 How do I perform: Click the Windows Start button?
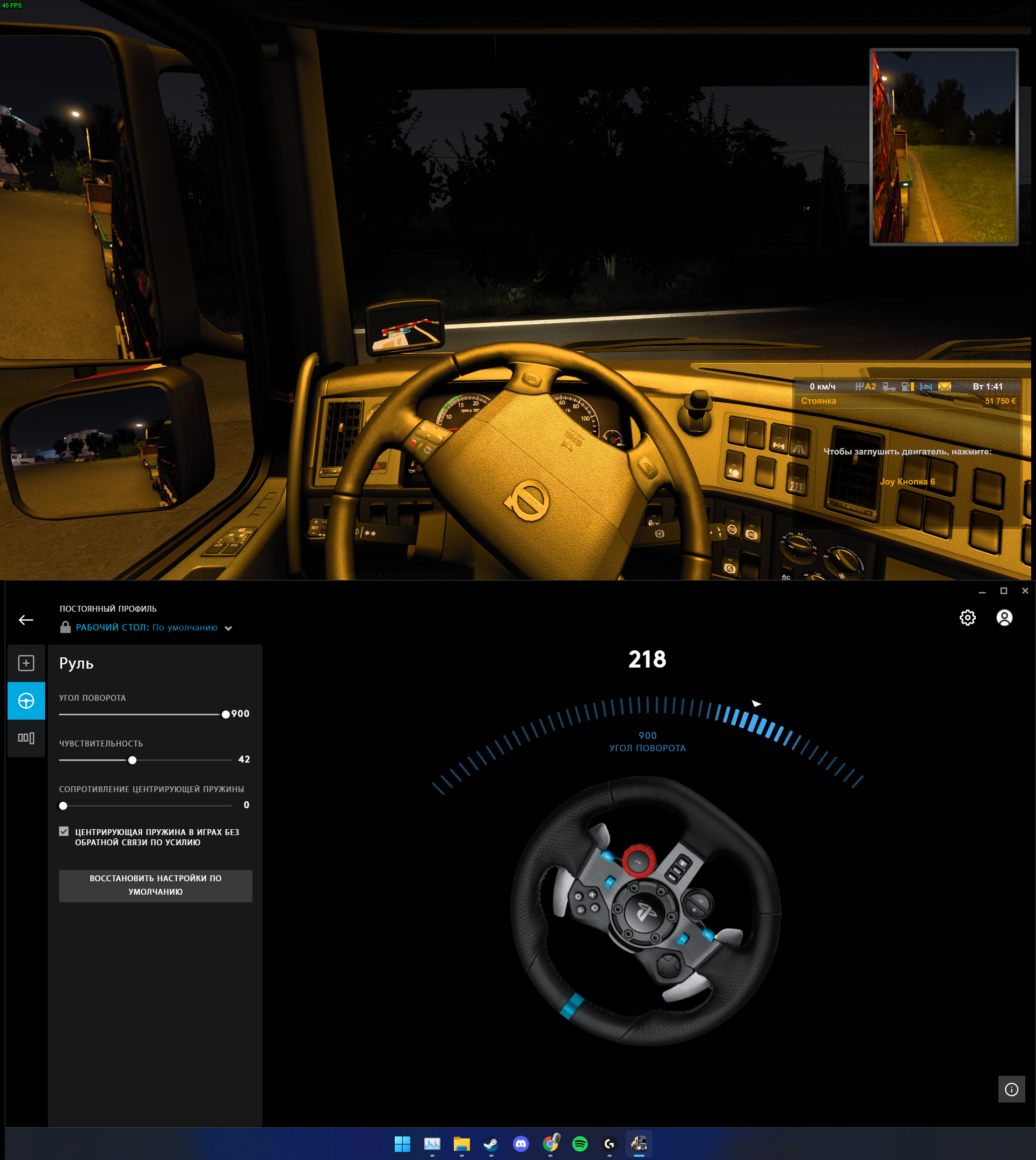tap(402, 1144)
